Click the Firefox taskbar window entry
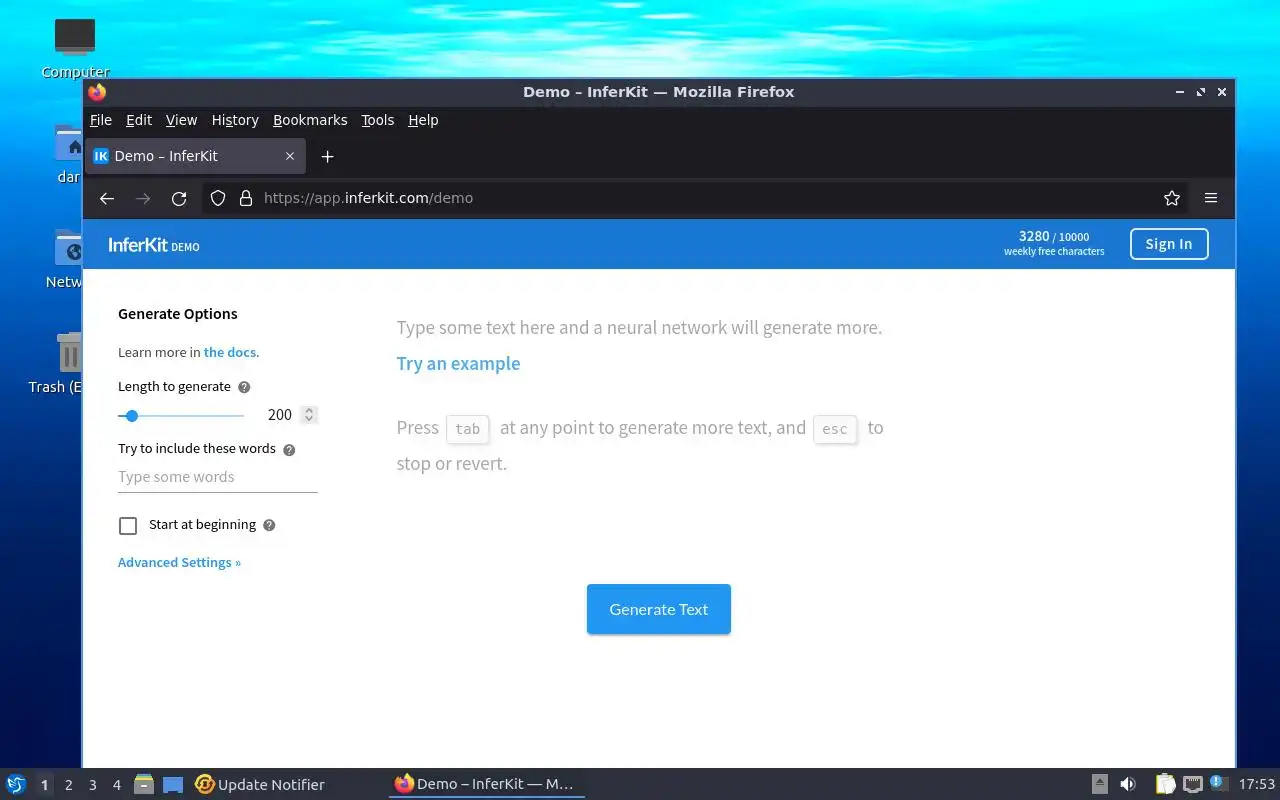 [486, 785]
